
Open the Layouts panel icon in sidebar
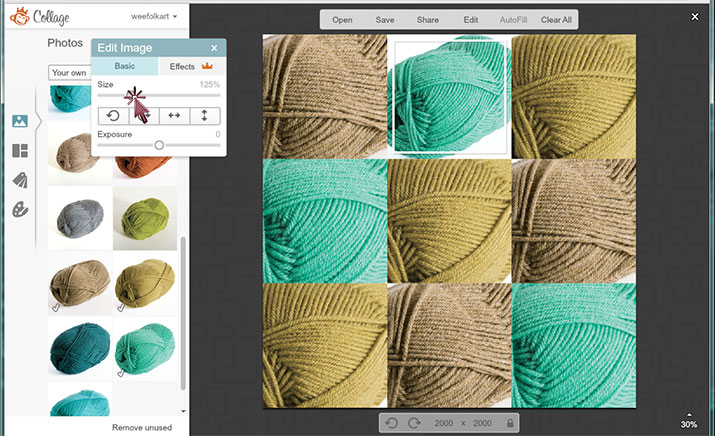click(x=20, y=151)
